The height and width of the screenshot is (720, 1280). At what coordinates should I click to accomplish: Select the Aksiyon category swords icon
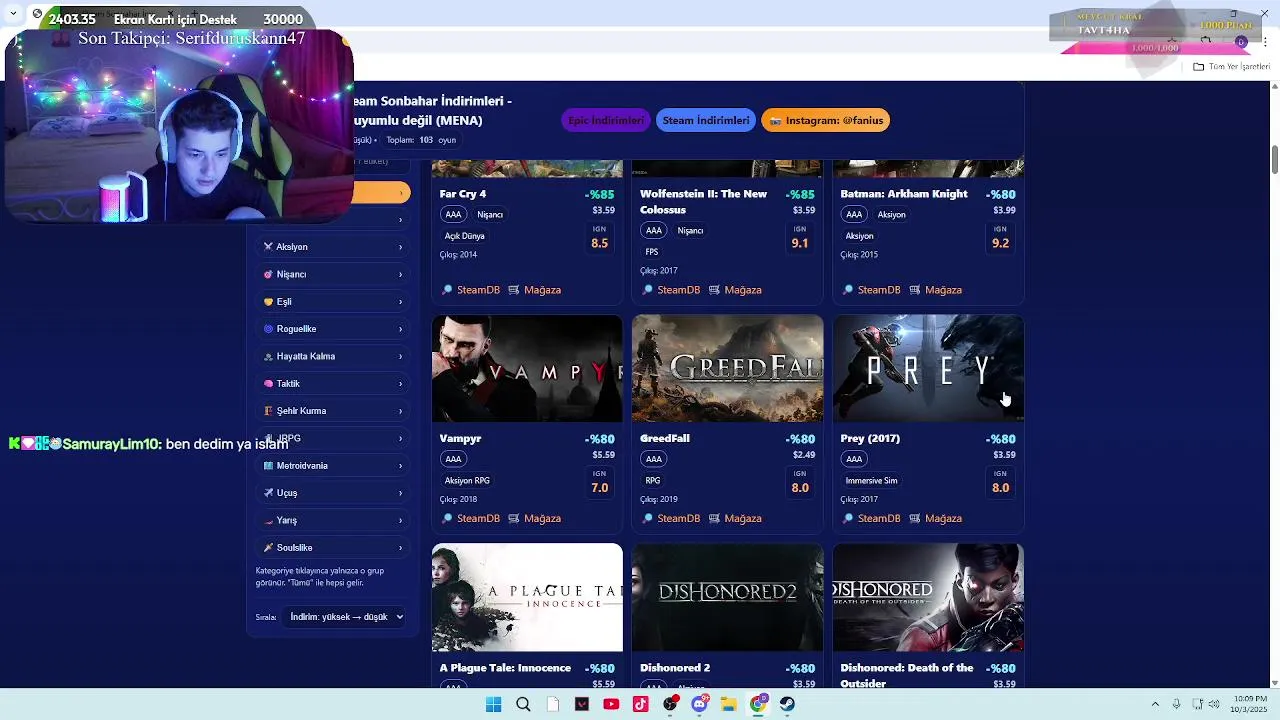(268, 247)
